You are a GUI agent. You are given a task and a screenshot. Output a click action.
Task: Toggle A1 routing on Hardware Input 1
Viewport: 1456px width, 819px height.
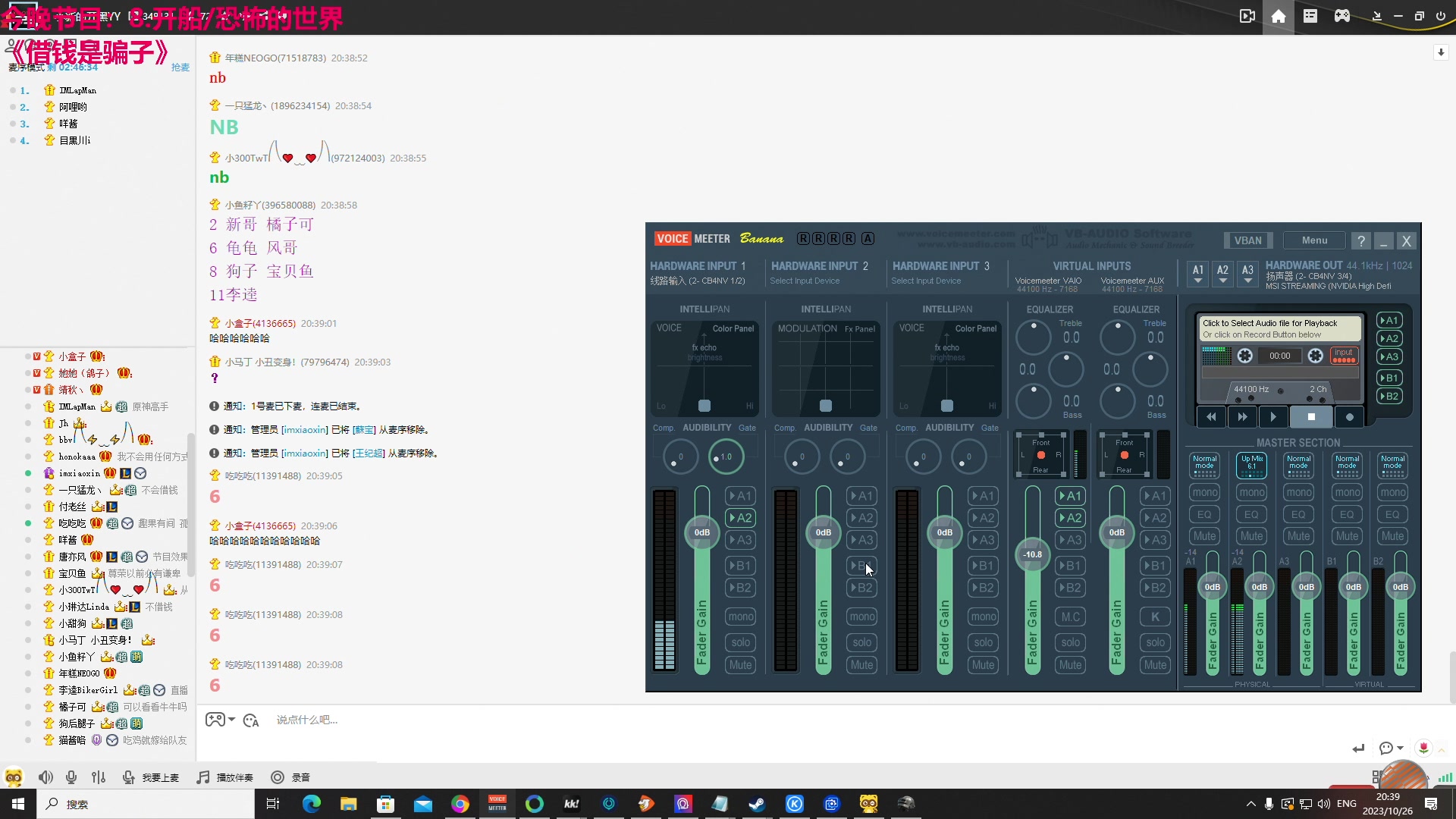[x=739, y=496]
